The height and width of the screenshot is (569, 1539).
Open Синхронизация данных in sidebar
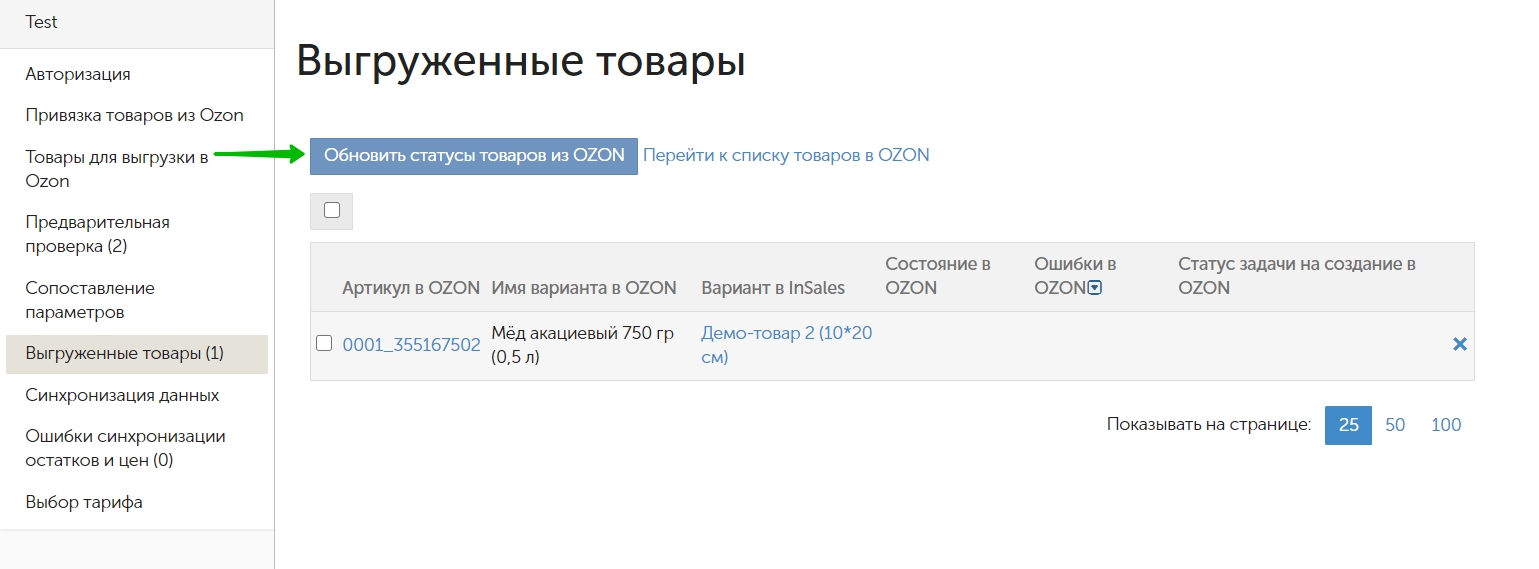click(122, 395)
